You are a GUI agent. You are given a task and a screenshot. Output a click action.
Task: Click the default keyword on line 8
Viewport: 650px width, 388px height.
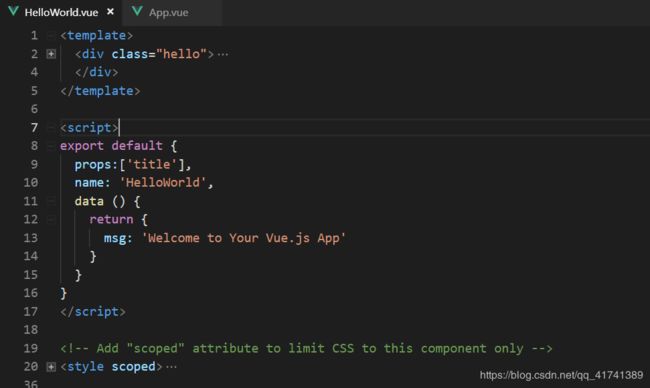(x=137, y=146)
